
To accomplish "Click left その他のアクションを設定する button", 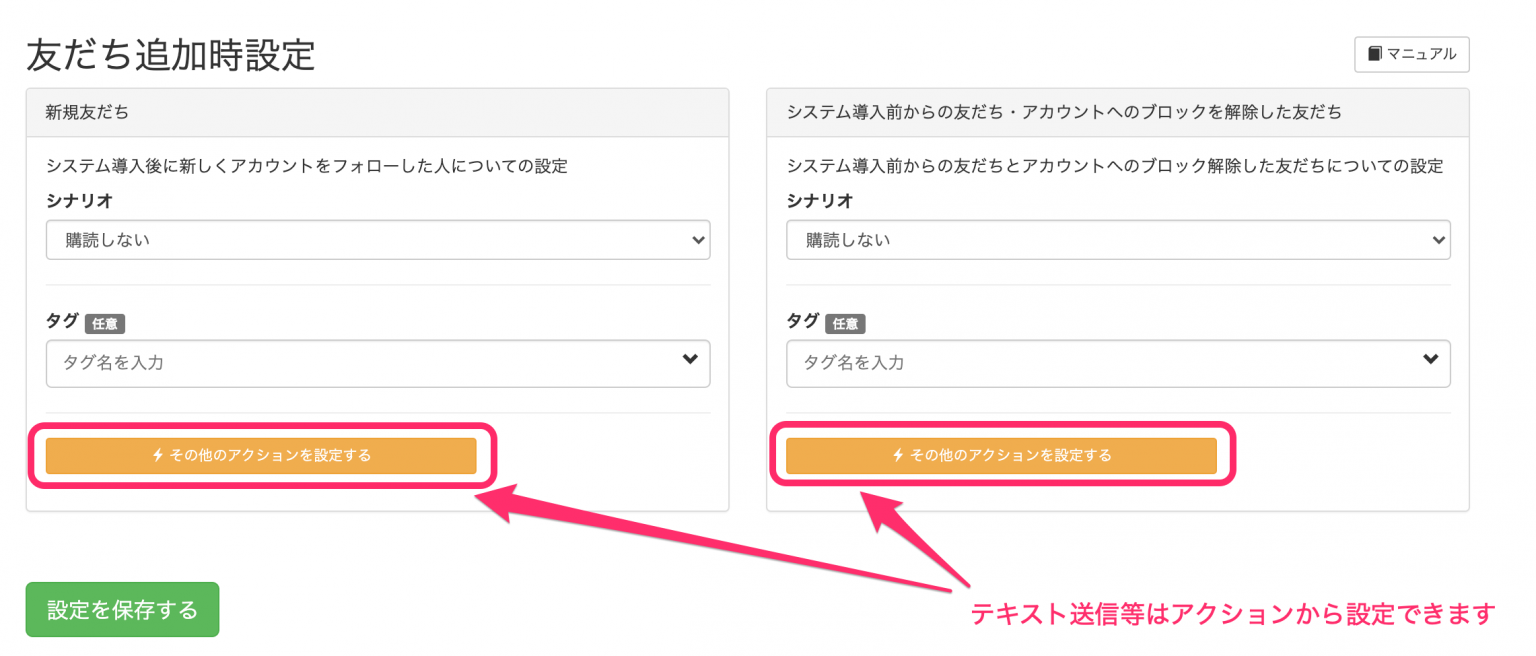I will tap(261, 455).
